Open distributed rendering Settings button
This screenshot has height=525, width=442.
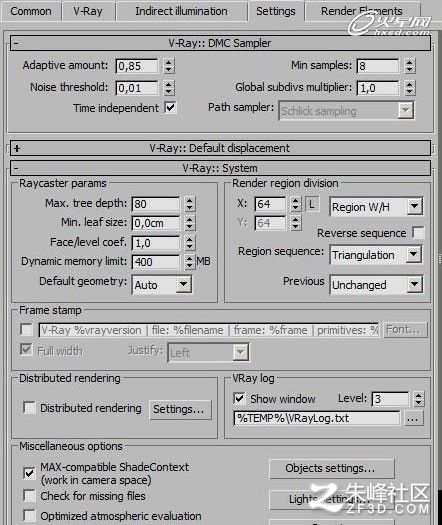pyautogui.click(x=180, y=409)
